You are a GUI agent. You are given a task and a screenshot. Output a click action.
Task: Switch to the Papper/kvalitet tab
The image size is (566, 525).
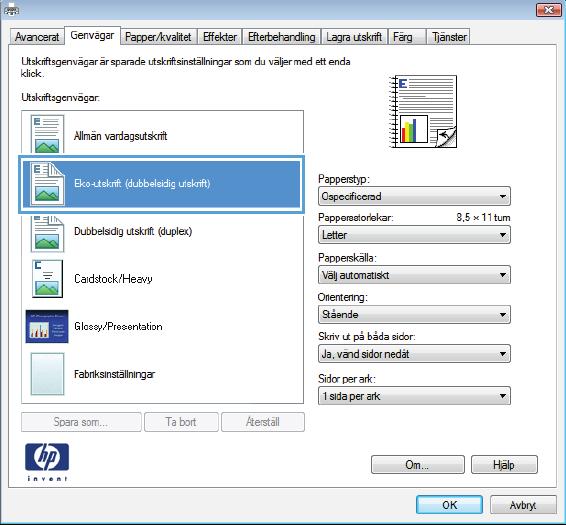(158, 37)
